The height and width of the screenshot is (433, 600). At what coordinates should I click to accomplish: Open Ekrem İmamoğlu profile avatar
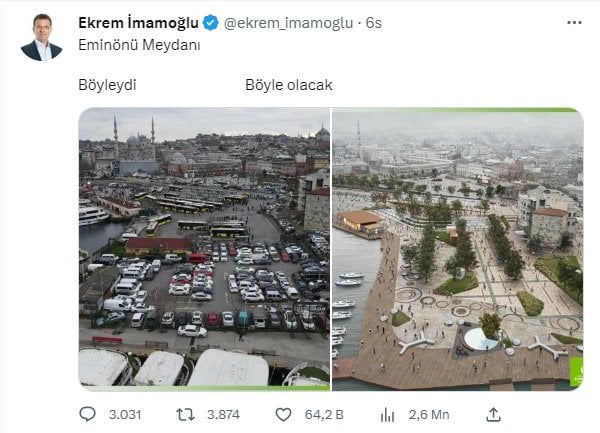point(41,37)
